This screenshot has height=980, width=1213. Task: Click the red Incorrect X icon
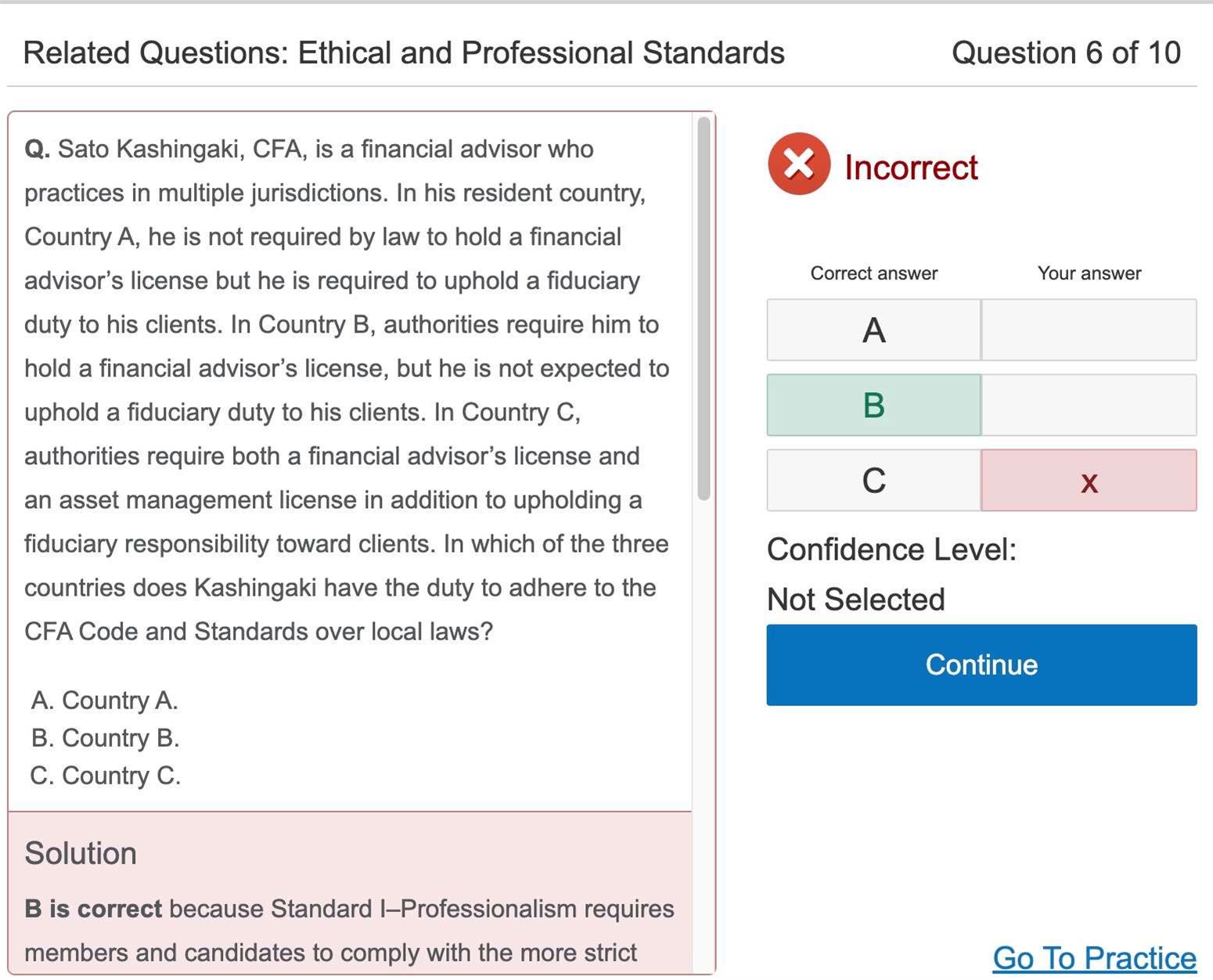pyautogui.click(x=798, y=164)
